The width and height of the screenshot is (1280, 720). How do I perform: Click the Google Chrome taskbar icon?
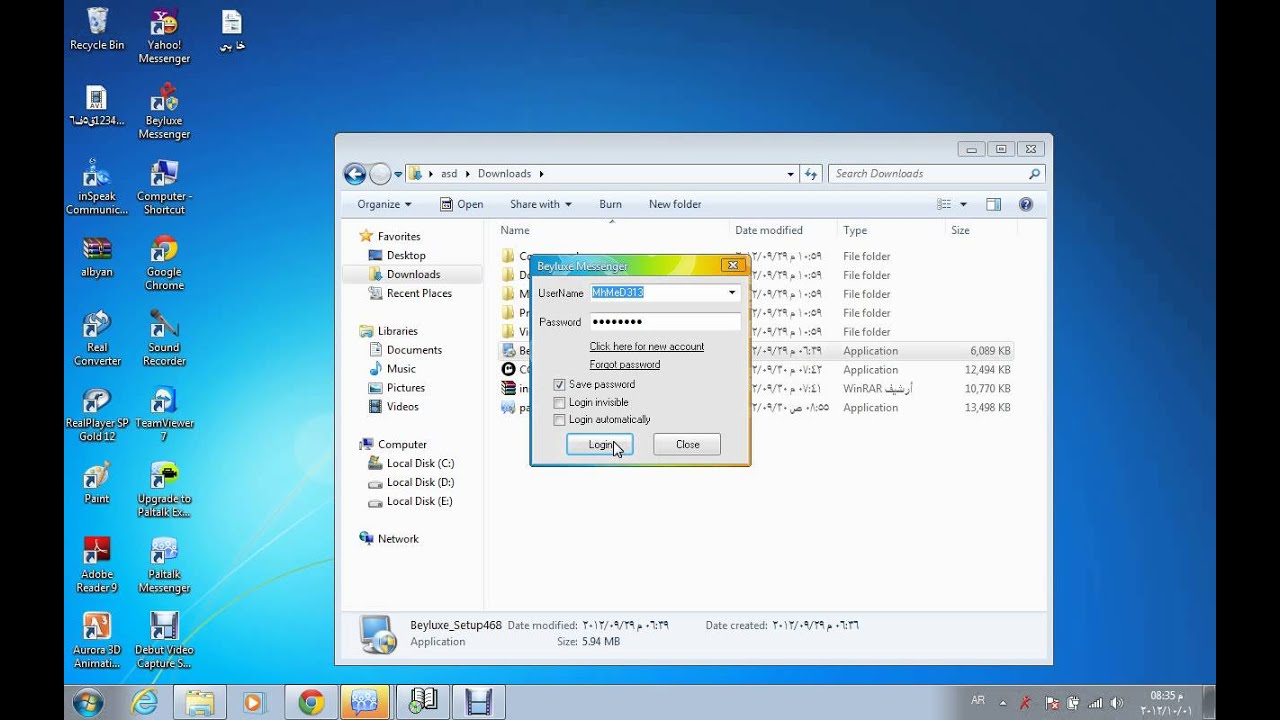(311, 703)
